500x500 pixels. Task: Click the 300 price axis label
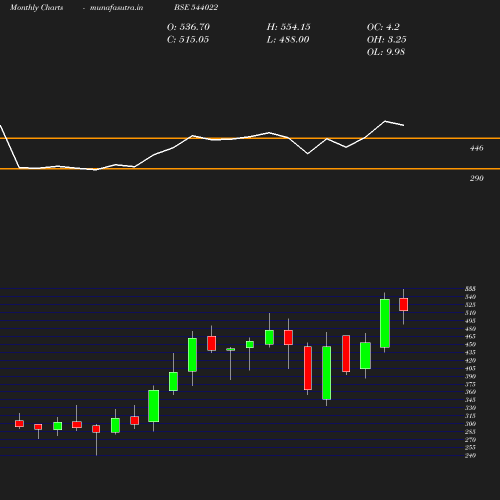point(470,424)
